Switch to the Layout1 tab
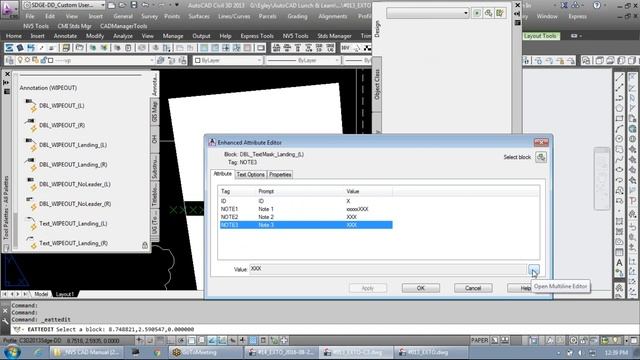Image resolution: width=640 pixels, height=360 pixels. [64, 294]
